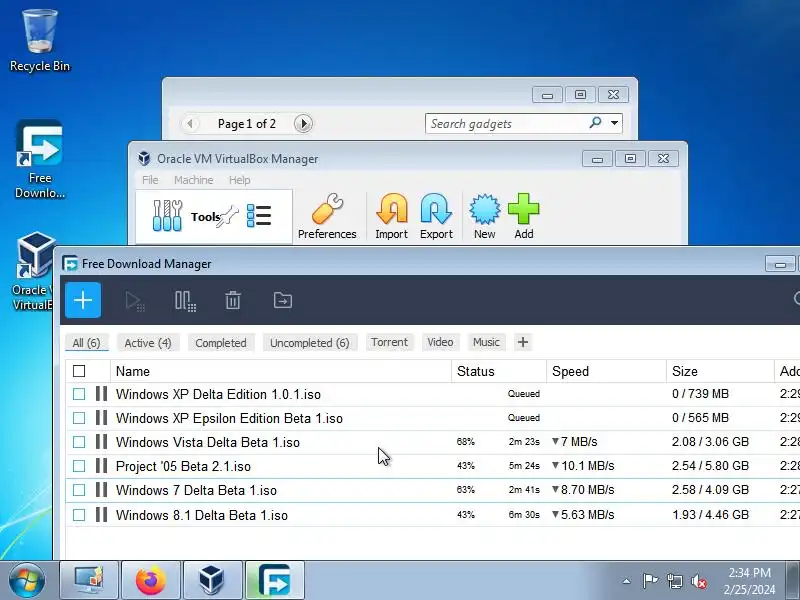Sort downloads by Status column header
The image size is (800, 600).
[x=499, y=371]
